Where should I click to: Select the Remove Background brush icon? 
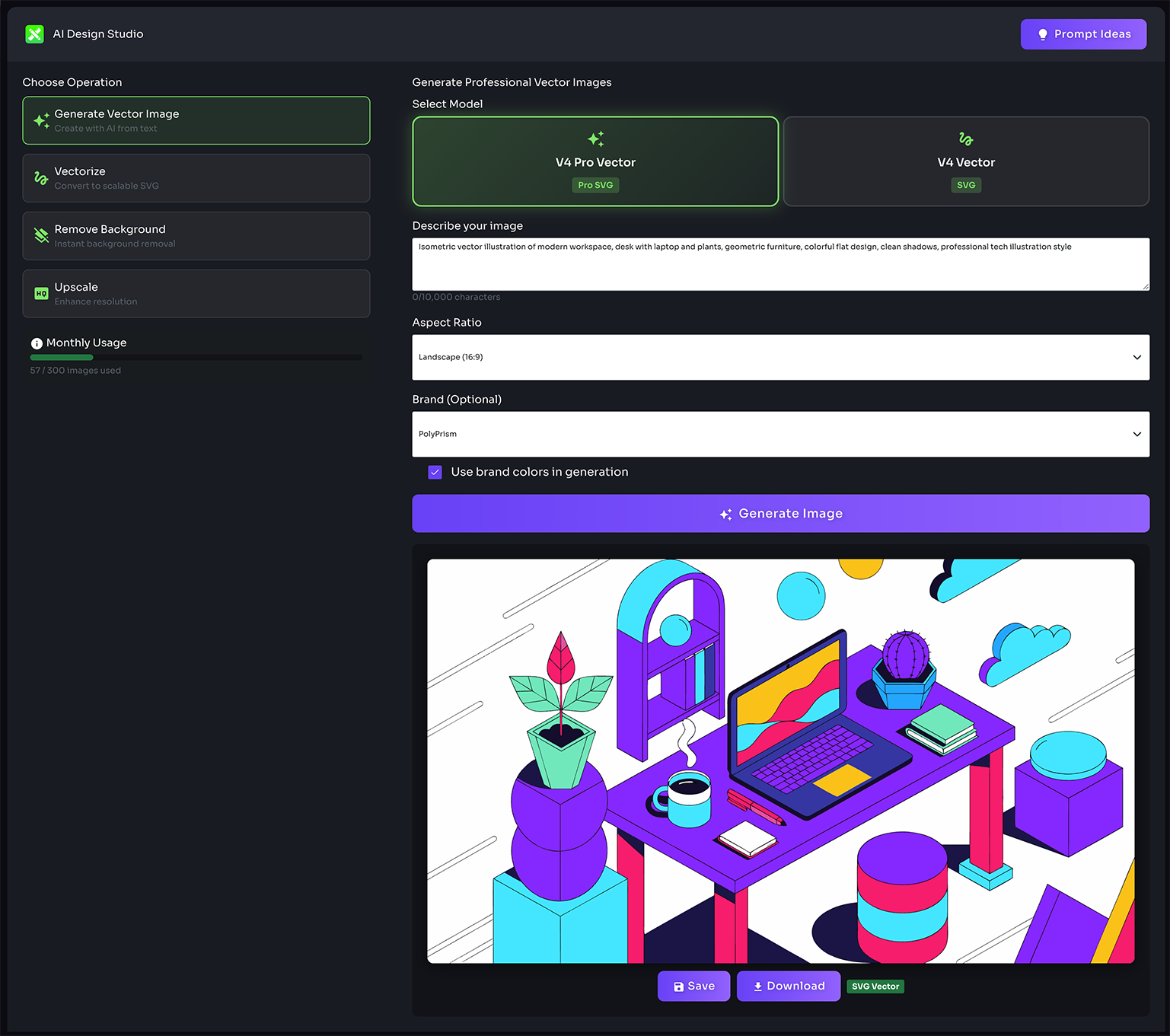[41, 236]
